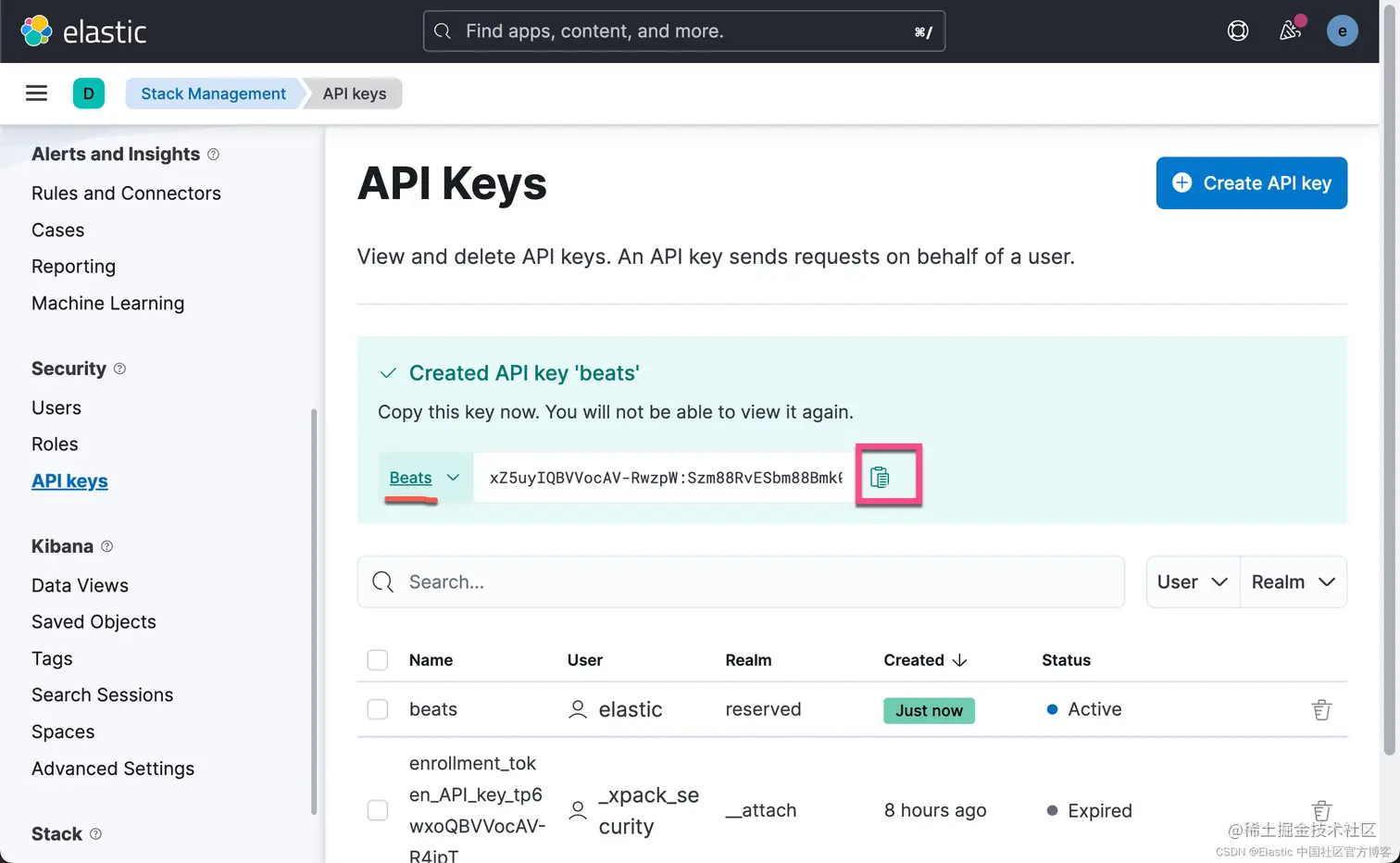Click the main page vertical scrollbar
The height and width of the screenshot is (863, 1400).
click(x=1389, y=380)
